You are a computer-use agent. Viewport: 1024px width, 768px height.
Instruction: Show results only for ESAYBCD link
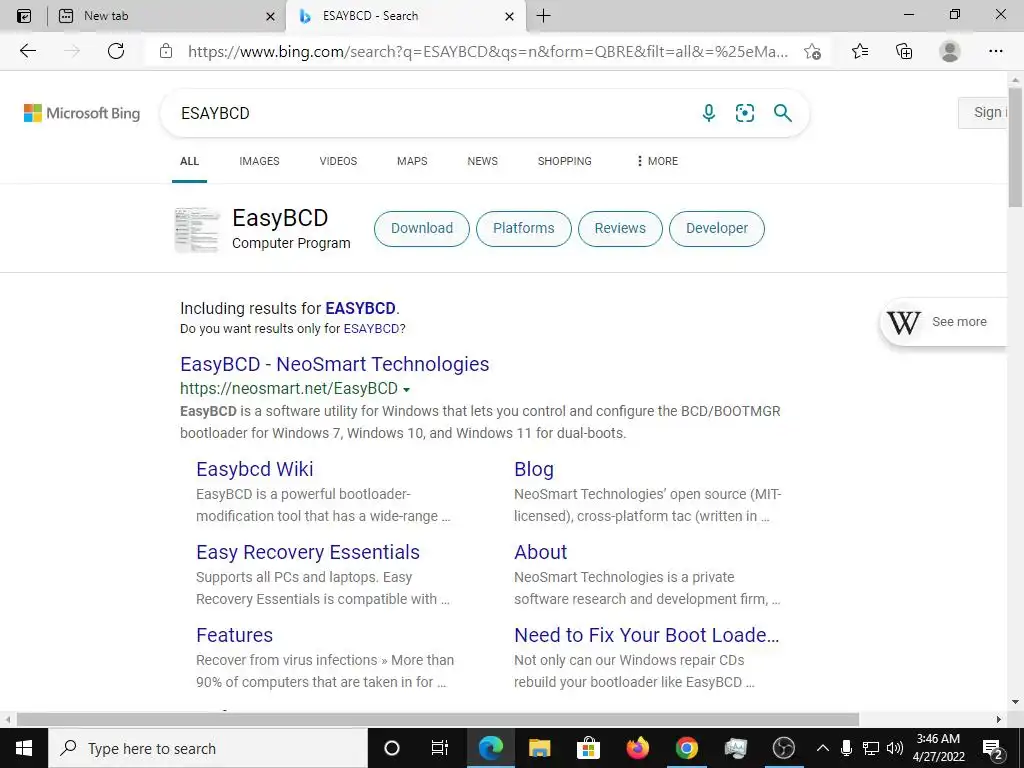pos(371,328)
